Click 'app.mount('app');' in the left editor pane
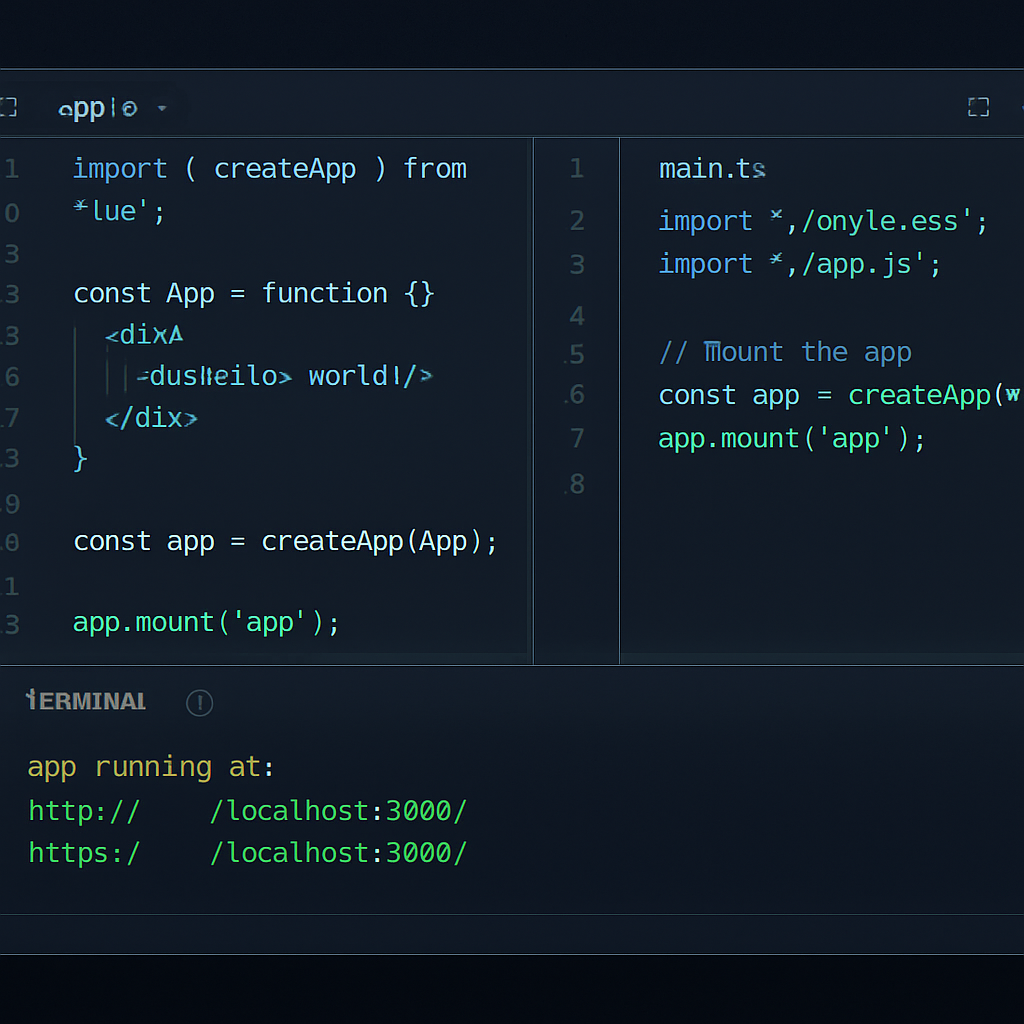Screen dimensions: 1024x1024 (206, 622)
